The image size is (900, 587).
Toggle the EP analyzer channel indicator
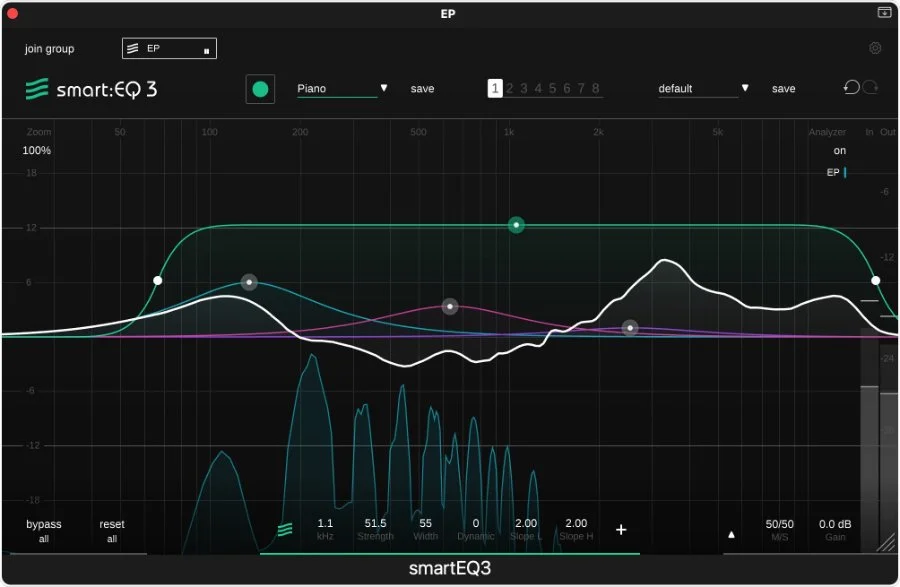[833, 172]
